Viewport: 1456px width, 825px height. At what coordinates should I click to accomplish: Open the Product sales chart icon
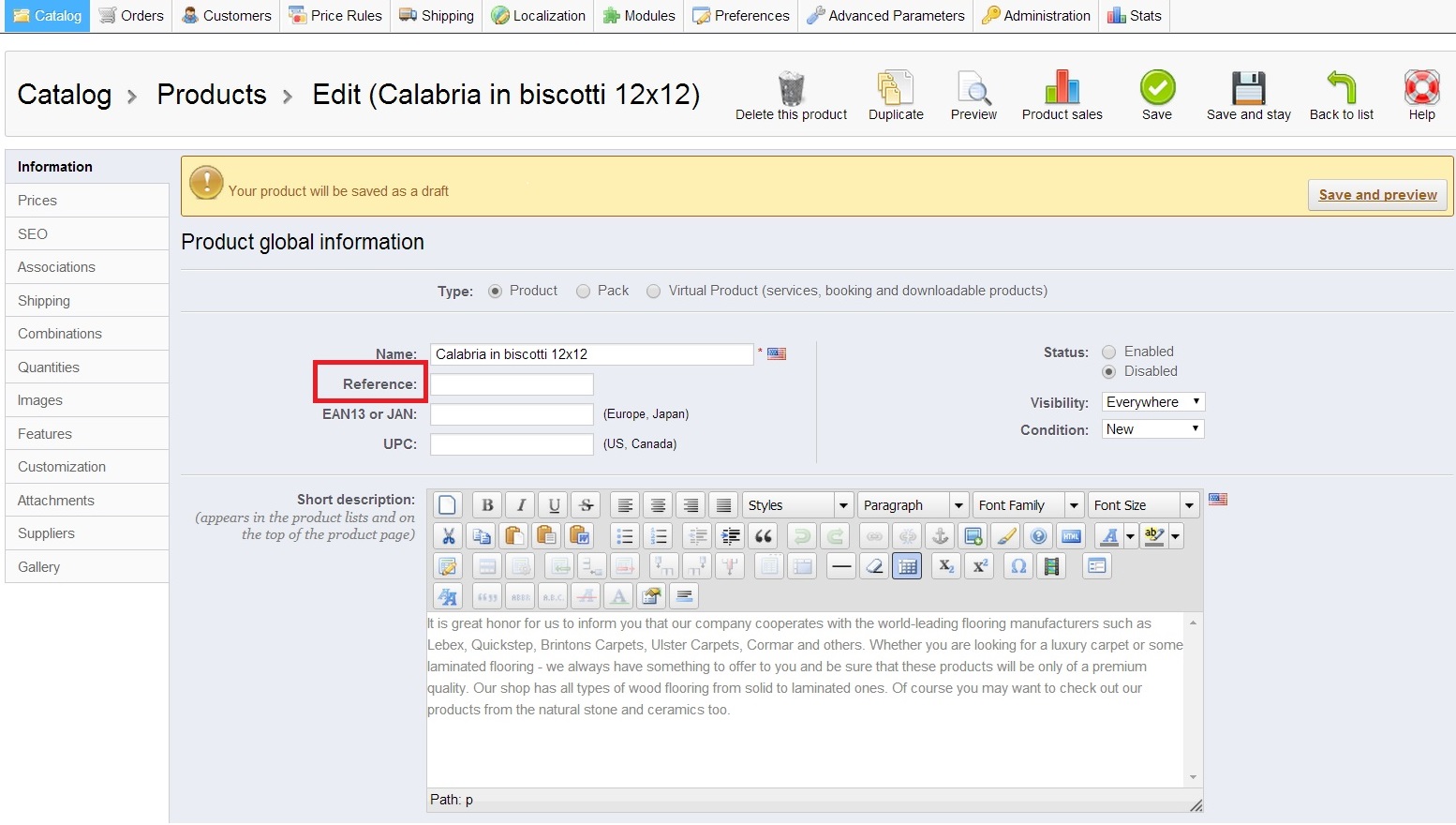point(1062,89)
